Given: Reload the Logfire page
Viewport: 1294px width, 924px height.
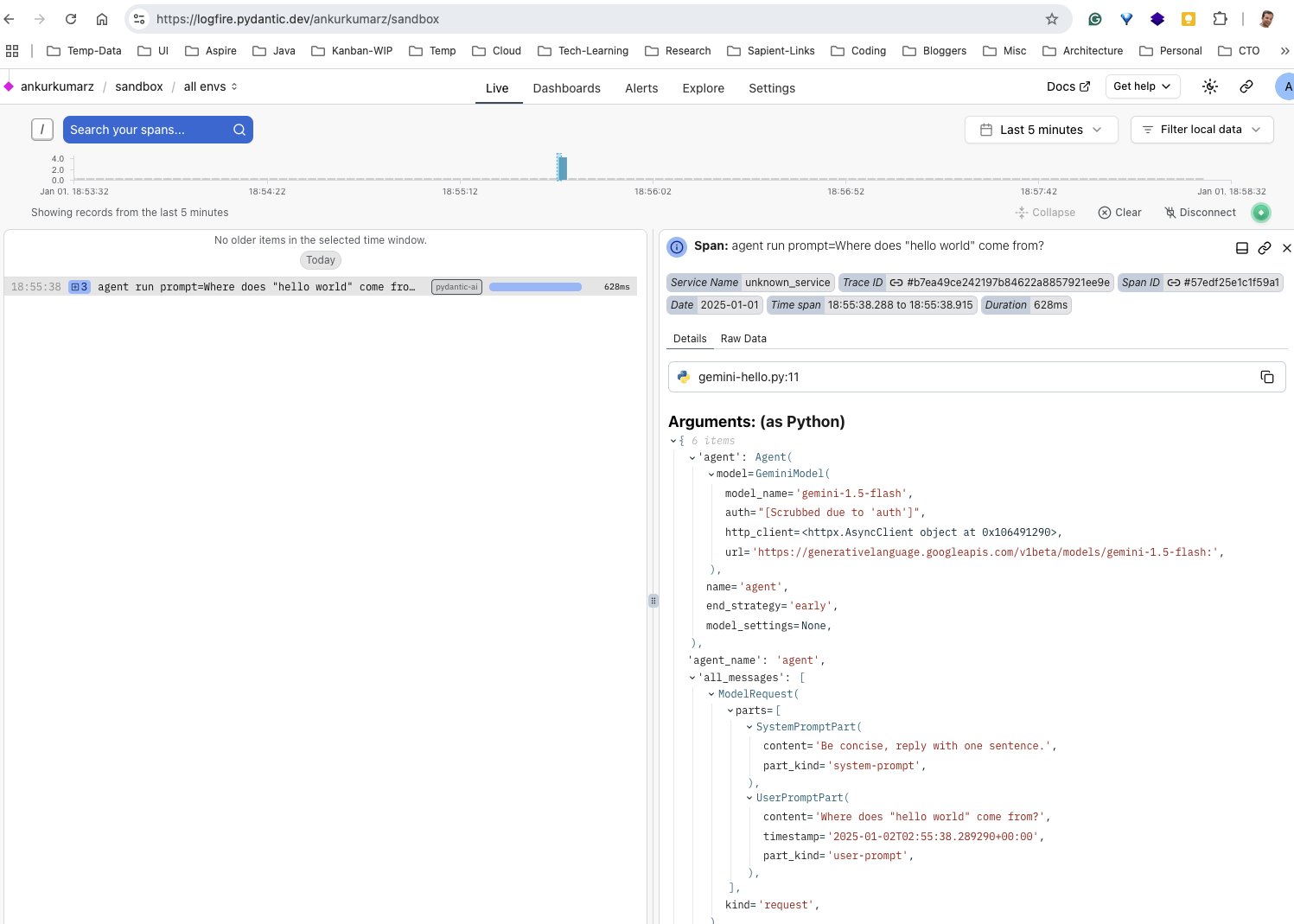Looking at the screenshot, I should coord(71,19).
